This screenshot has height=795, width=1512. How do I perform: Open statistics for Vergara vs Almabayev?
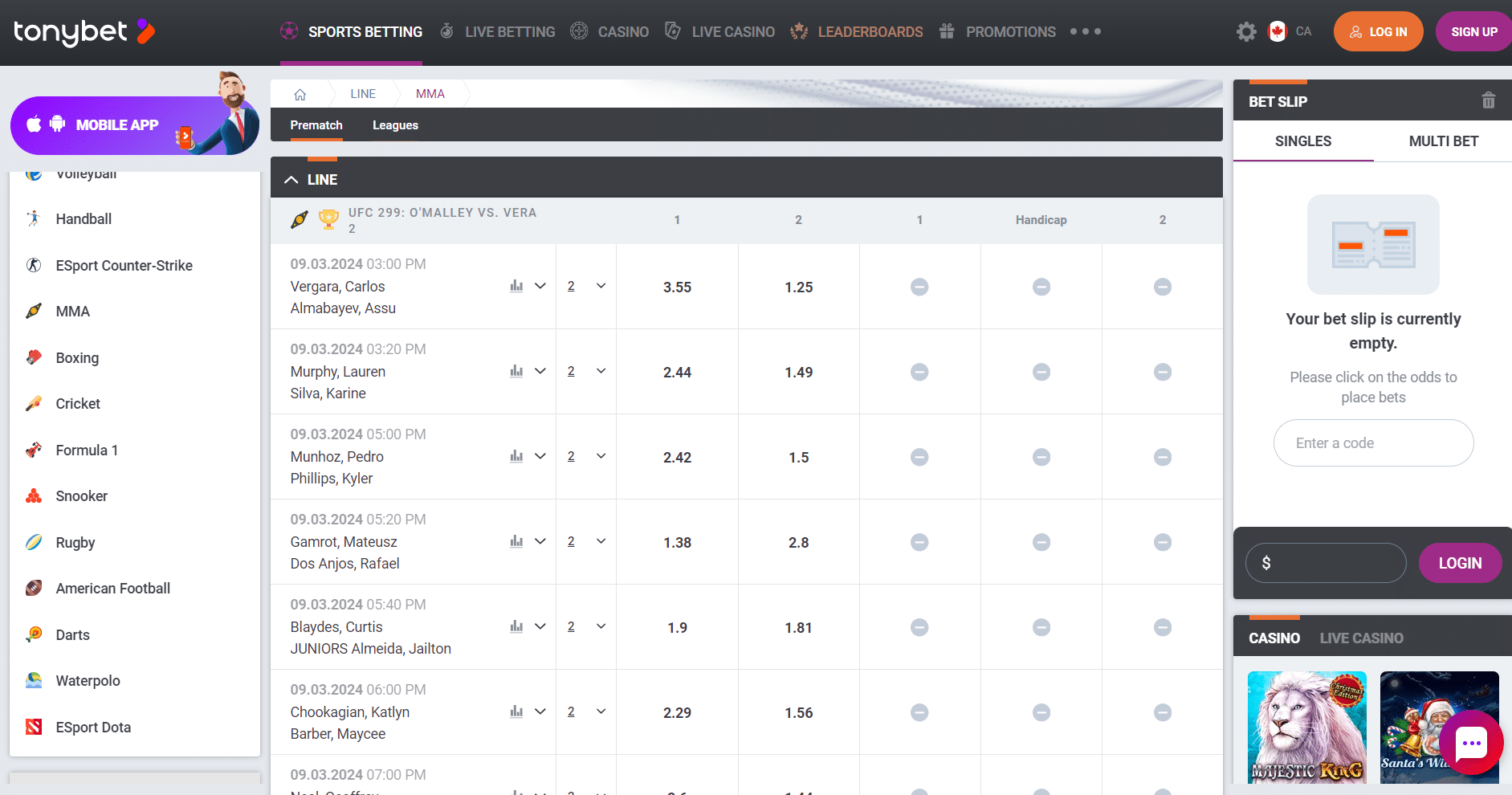point(516,286)
